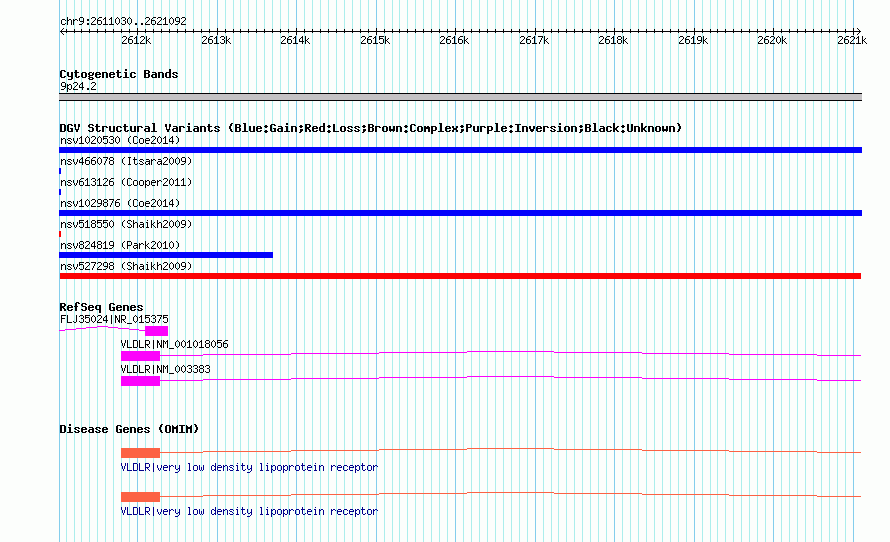Image resolution: width=890 pixels, height=542 pixels.
Task: Open the VLDLR|NM_001018056 transcript label
Action: point(174,344)
